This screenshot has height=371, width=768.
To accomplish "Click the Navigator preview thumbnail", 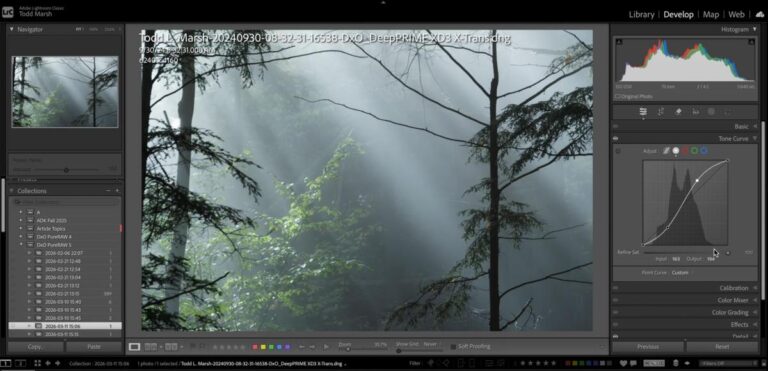I will 65,92.
